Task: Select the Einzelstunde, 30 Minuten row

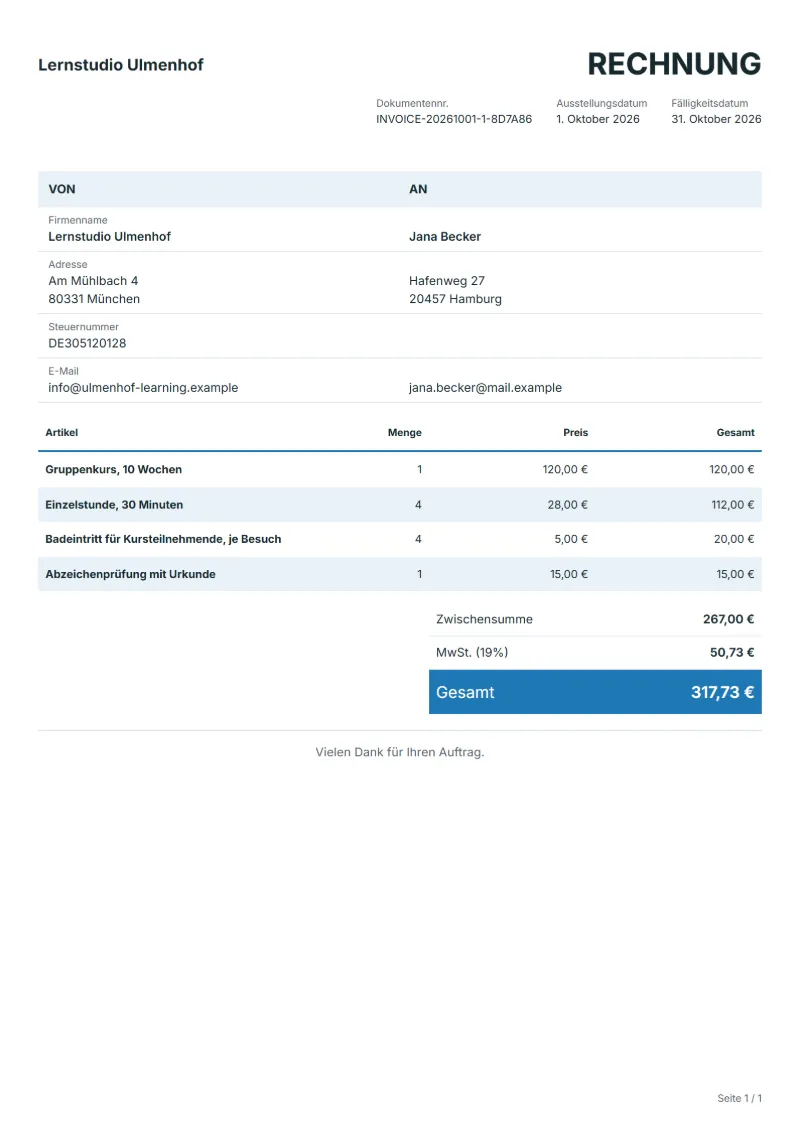Action: click(400, 505)
